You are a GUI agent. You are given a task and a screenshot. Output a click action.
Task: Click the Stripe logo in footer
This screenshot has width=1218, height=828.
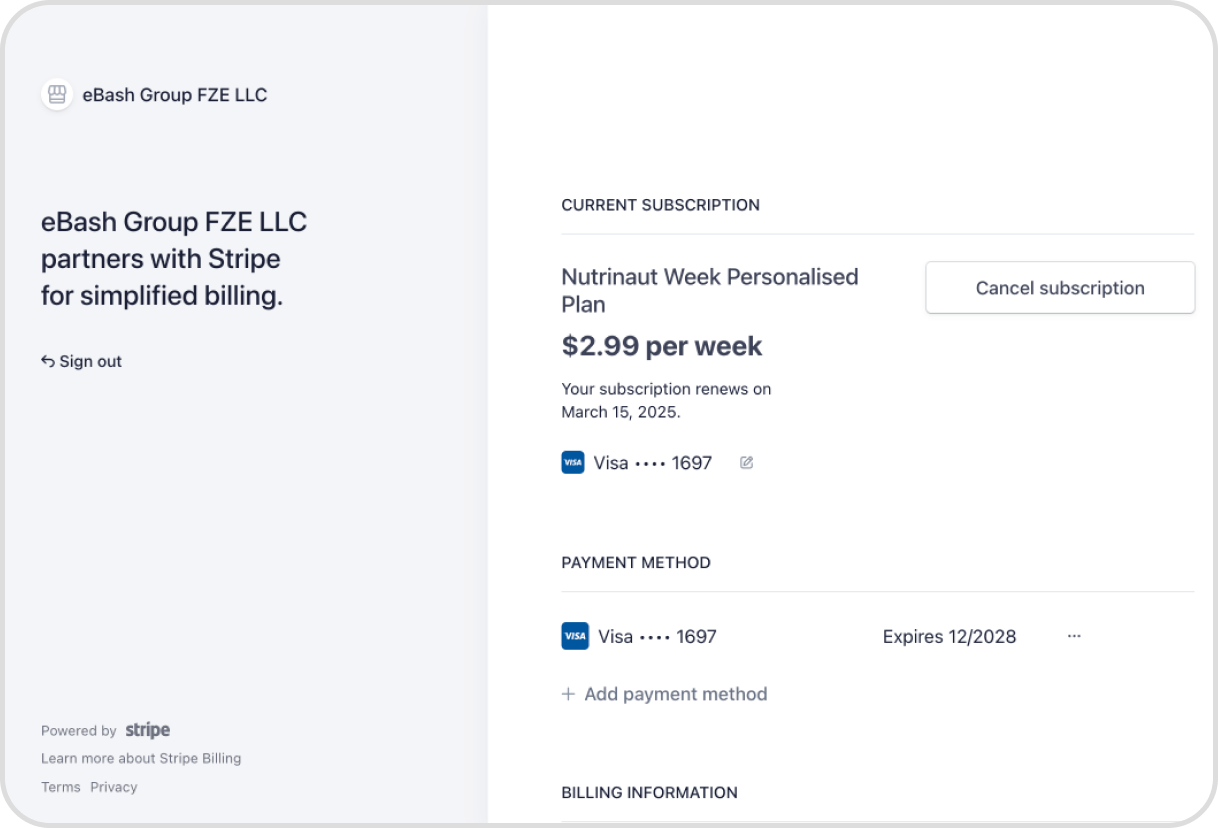[x=148, y=730]
